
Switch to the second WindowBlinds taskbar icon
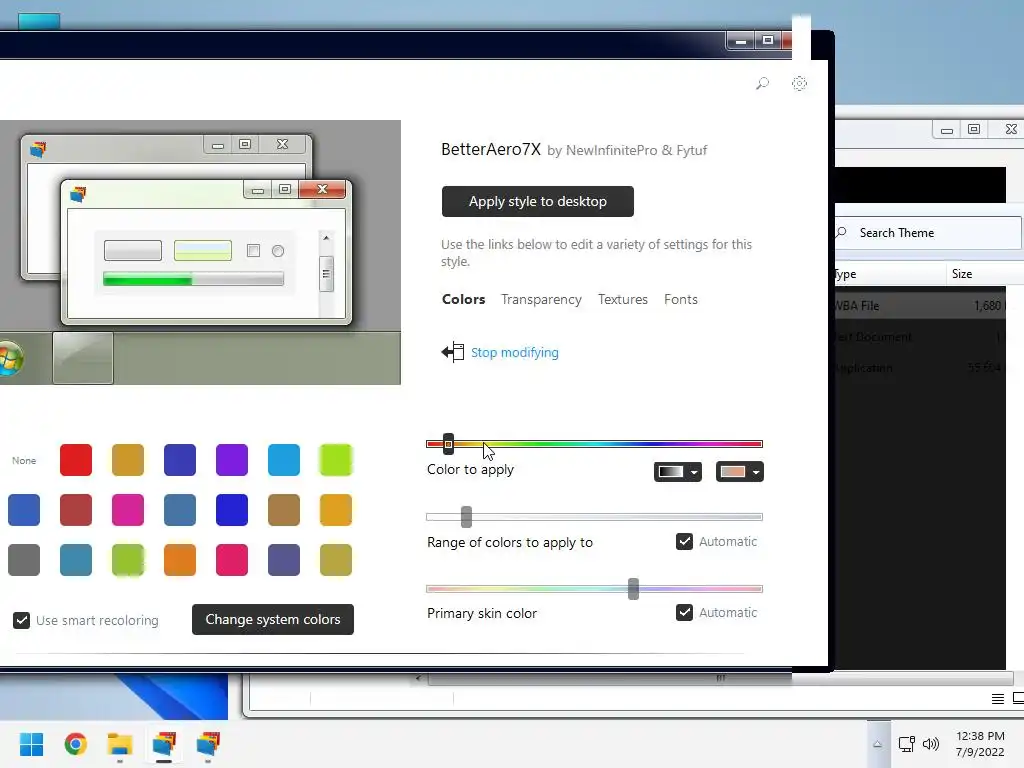pyautogui.click(x=208, y=744)
